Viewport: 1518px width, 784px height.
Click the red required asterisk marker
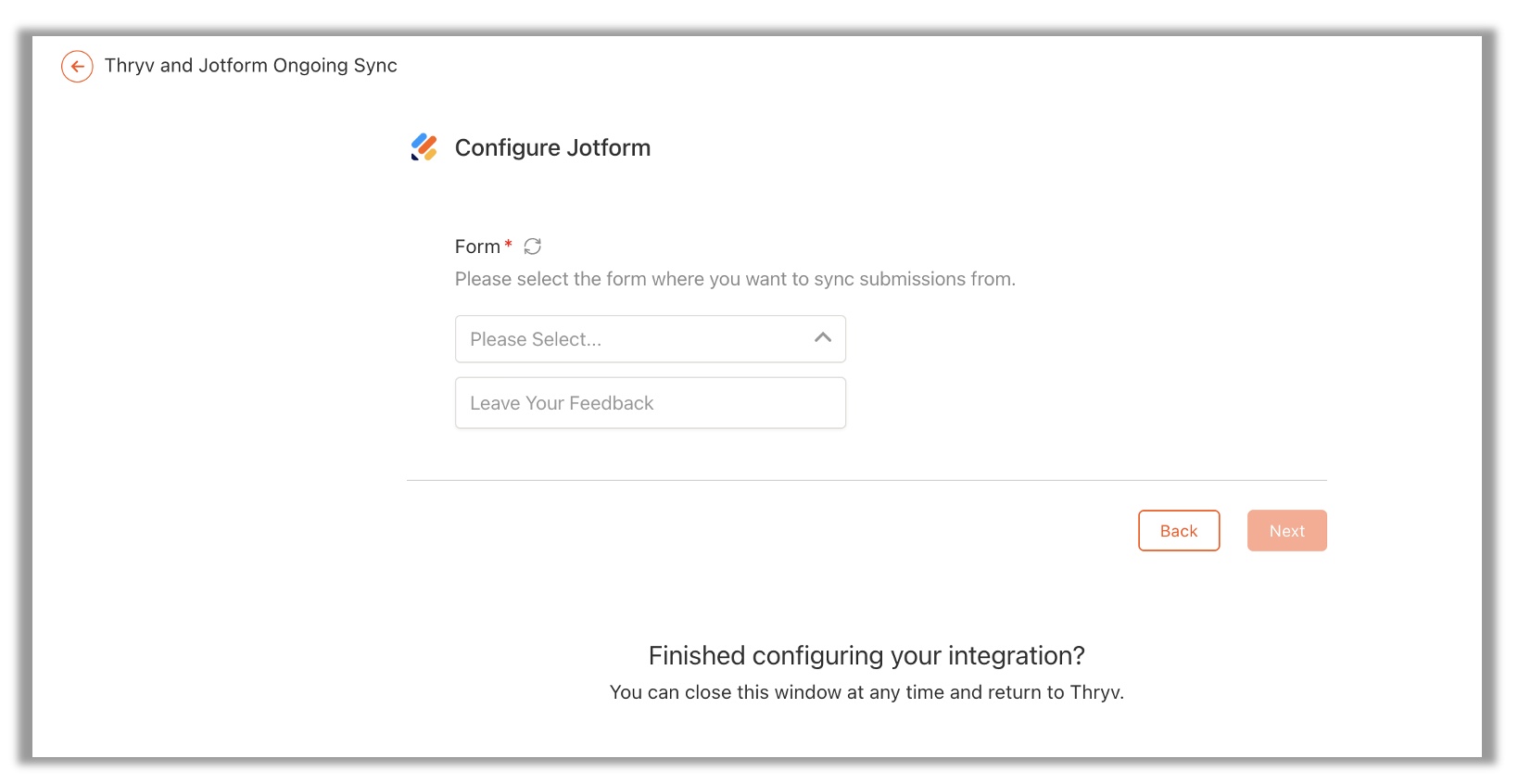tap(508, 245)
